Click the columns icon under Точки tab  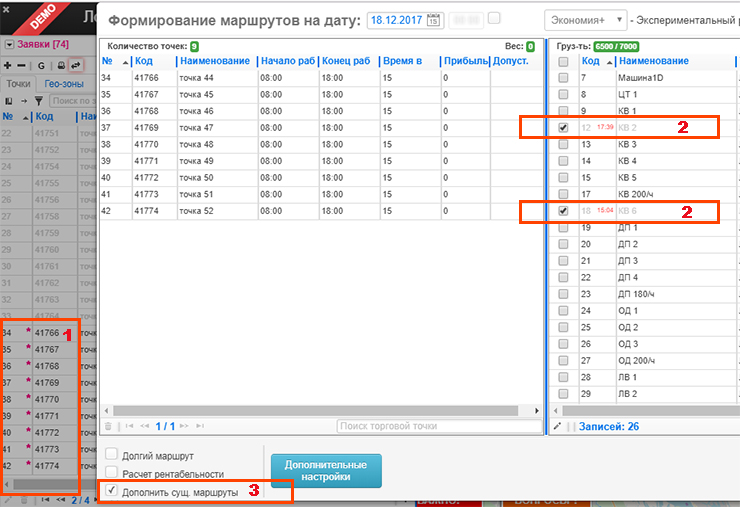pyautogui.click(x=8, y=101)
